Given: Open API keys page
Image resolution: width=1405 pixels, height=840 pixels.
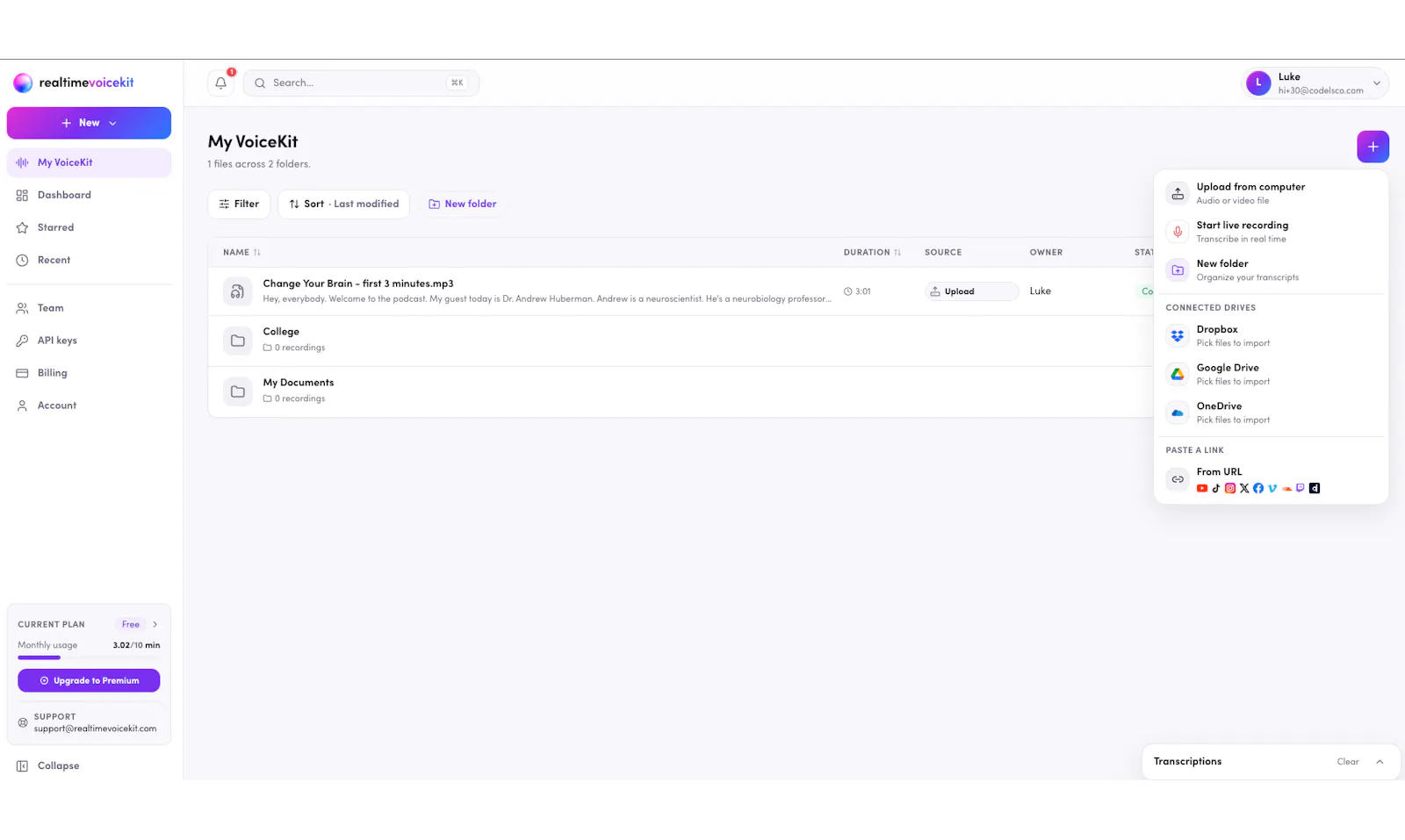Looking at the screenshot, I should 89,341.
